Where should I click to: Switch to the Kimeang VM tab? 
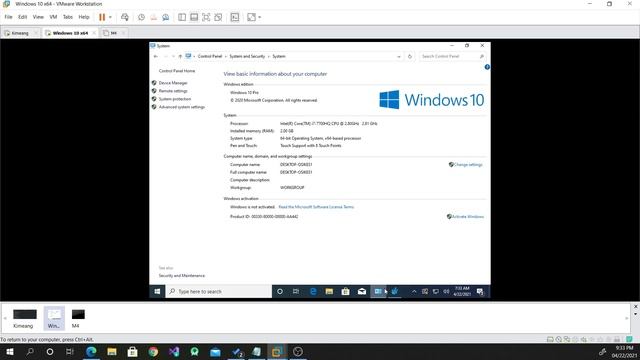point(20,33)
